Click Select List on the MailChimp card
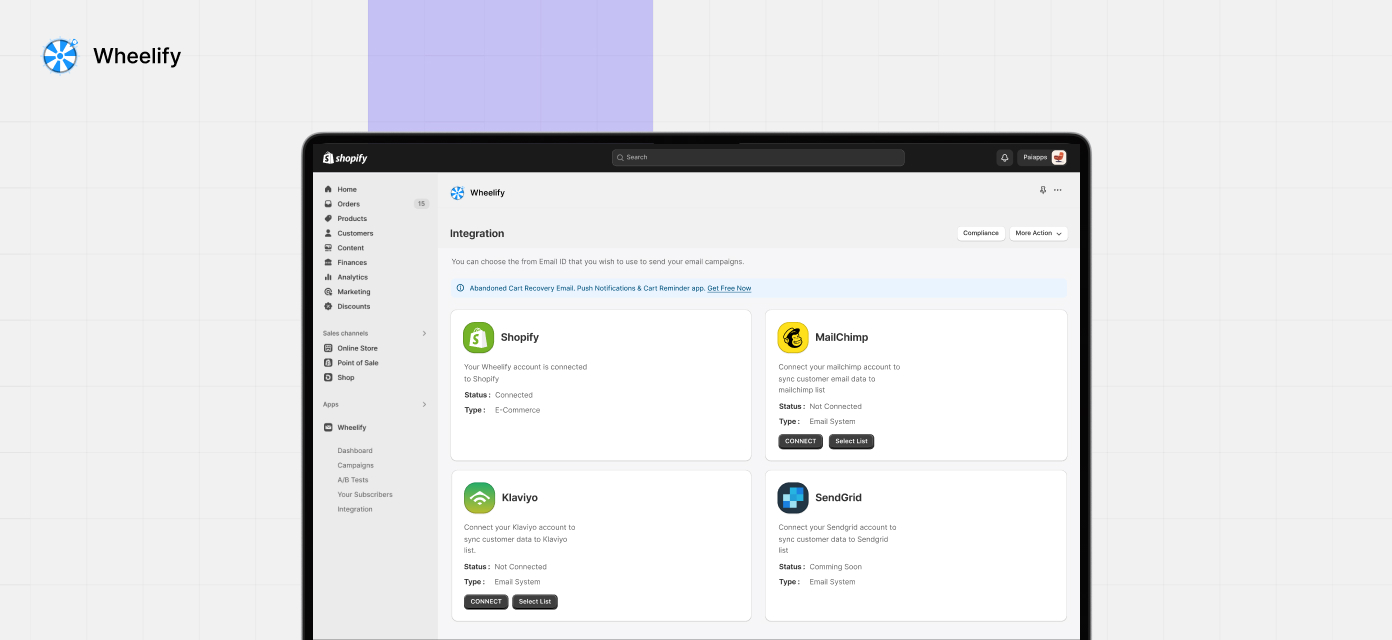 point(852,441)
